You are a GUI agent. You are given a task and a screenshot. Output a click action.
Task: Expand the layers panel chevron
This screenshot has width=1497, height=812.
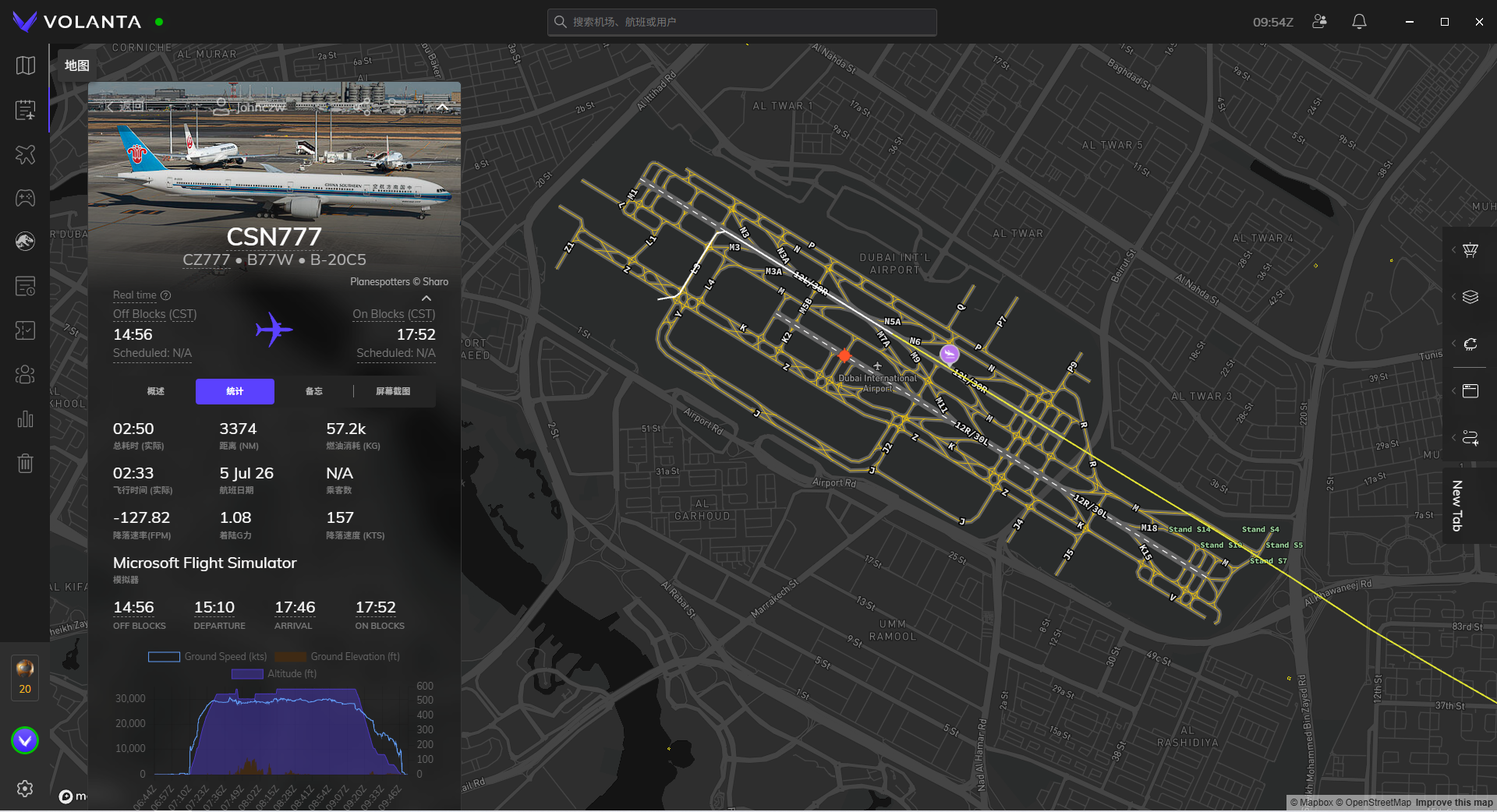(x=1453, y=297)
